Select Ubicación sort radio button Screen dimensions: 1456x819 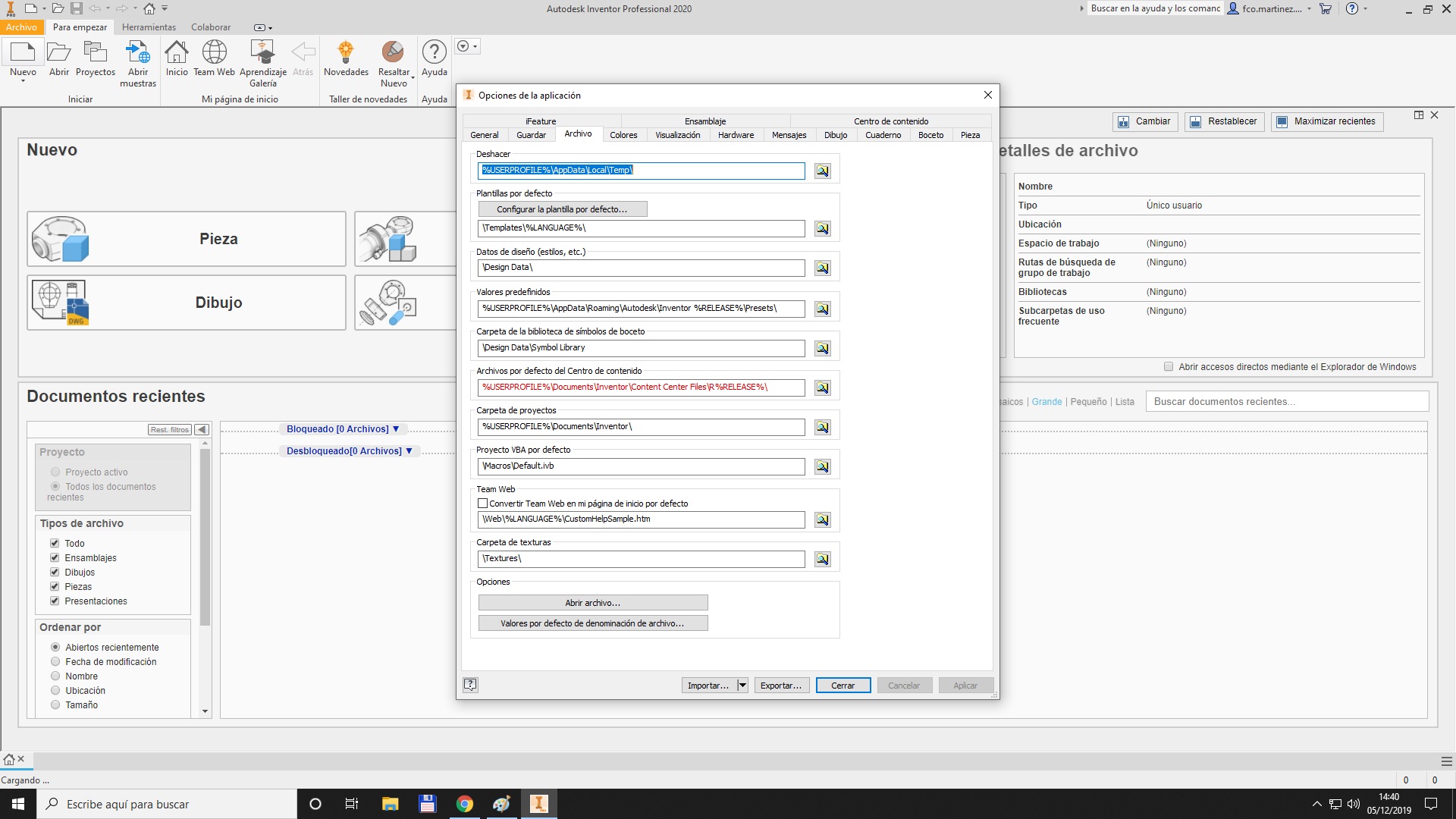pos(55,691)
